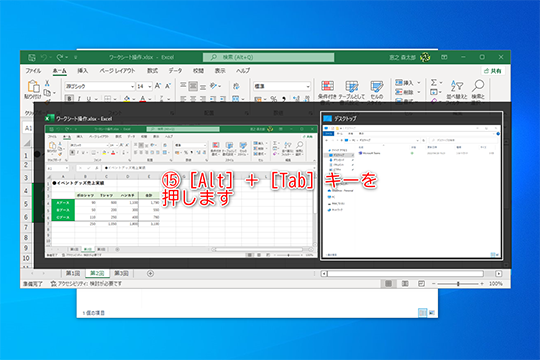Open the ファイル tab
This screenshot has width=540, height=360.
(33, 71)
